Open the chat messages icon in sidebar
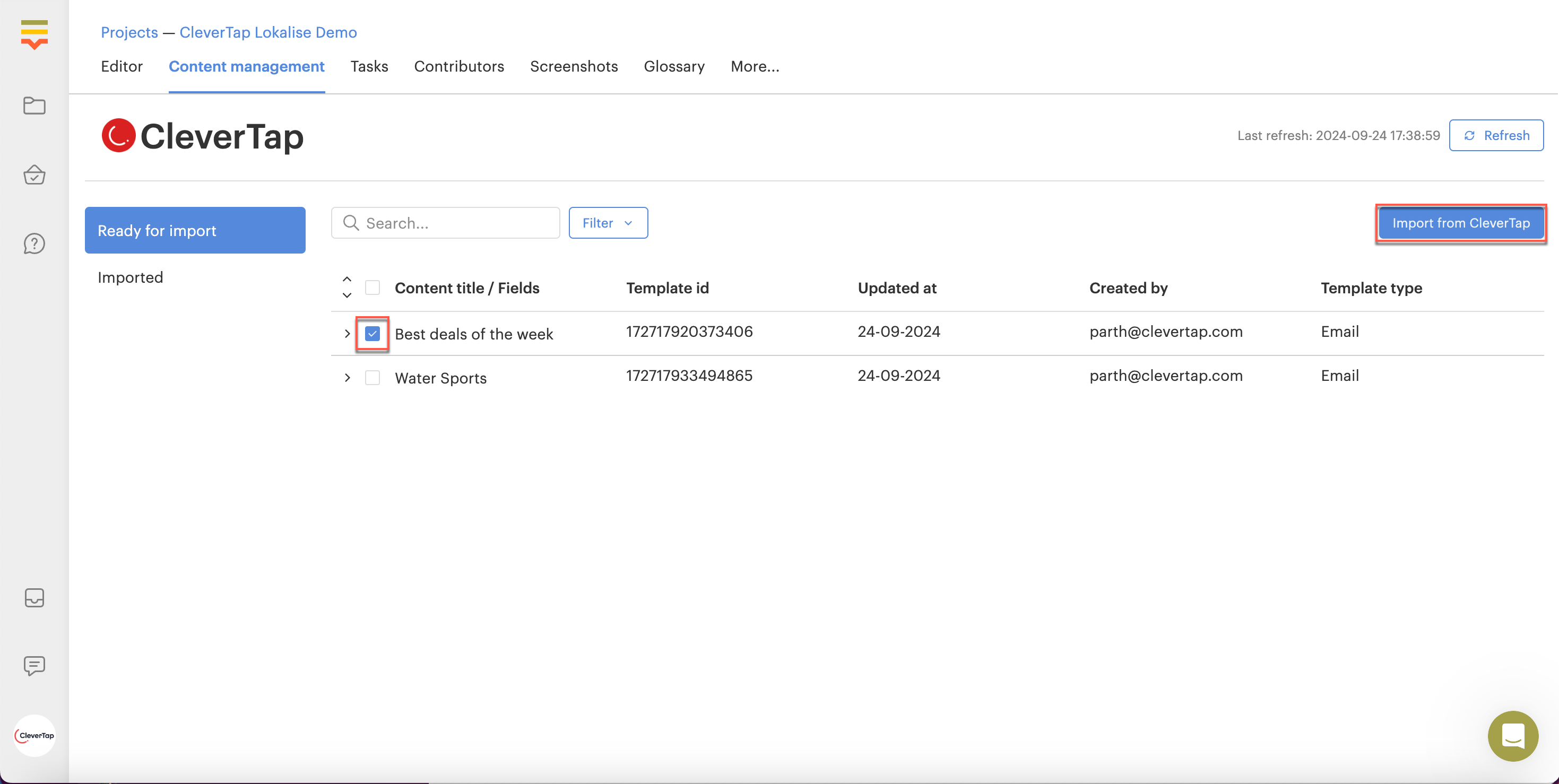This screenshot has width=1559, height=784. (x=34, y=665)
